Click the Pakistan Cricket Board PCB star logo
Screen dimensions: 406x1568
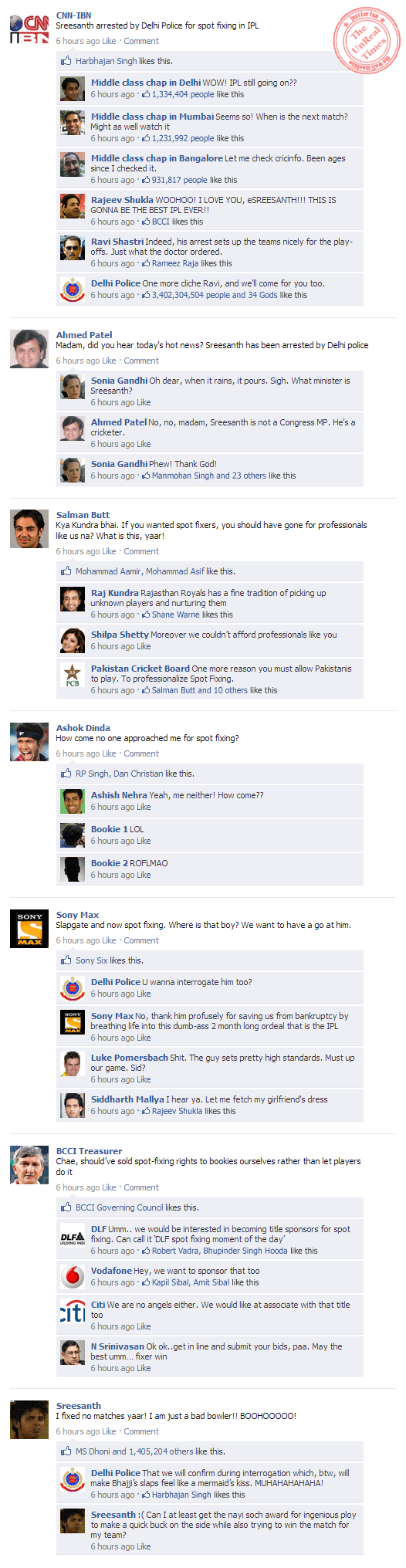pyautogui.click(x=73, y=674)
